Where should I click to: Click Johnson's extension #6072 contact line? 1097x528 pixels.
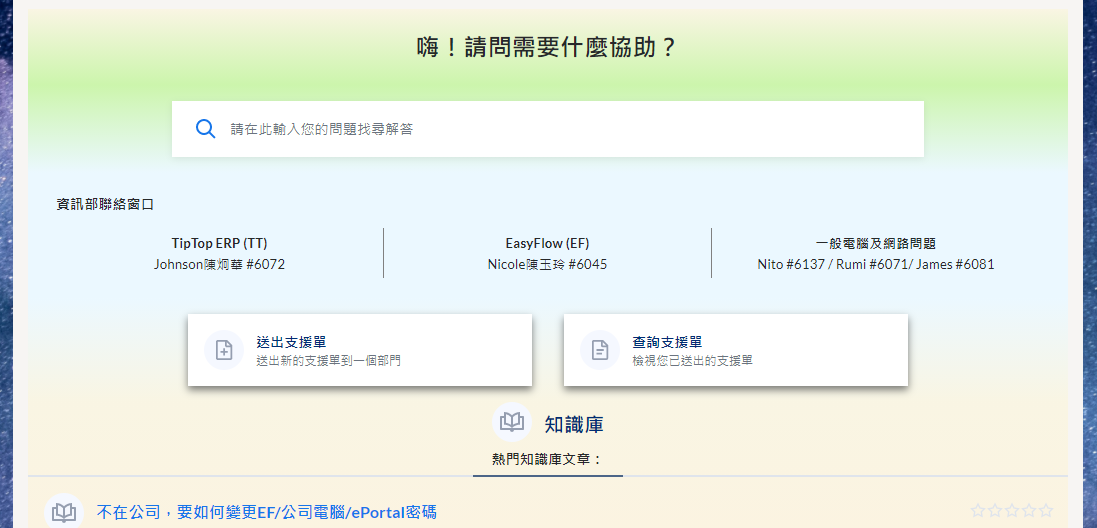coord(219,265)
